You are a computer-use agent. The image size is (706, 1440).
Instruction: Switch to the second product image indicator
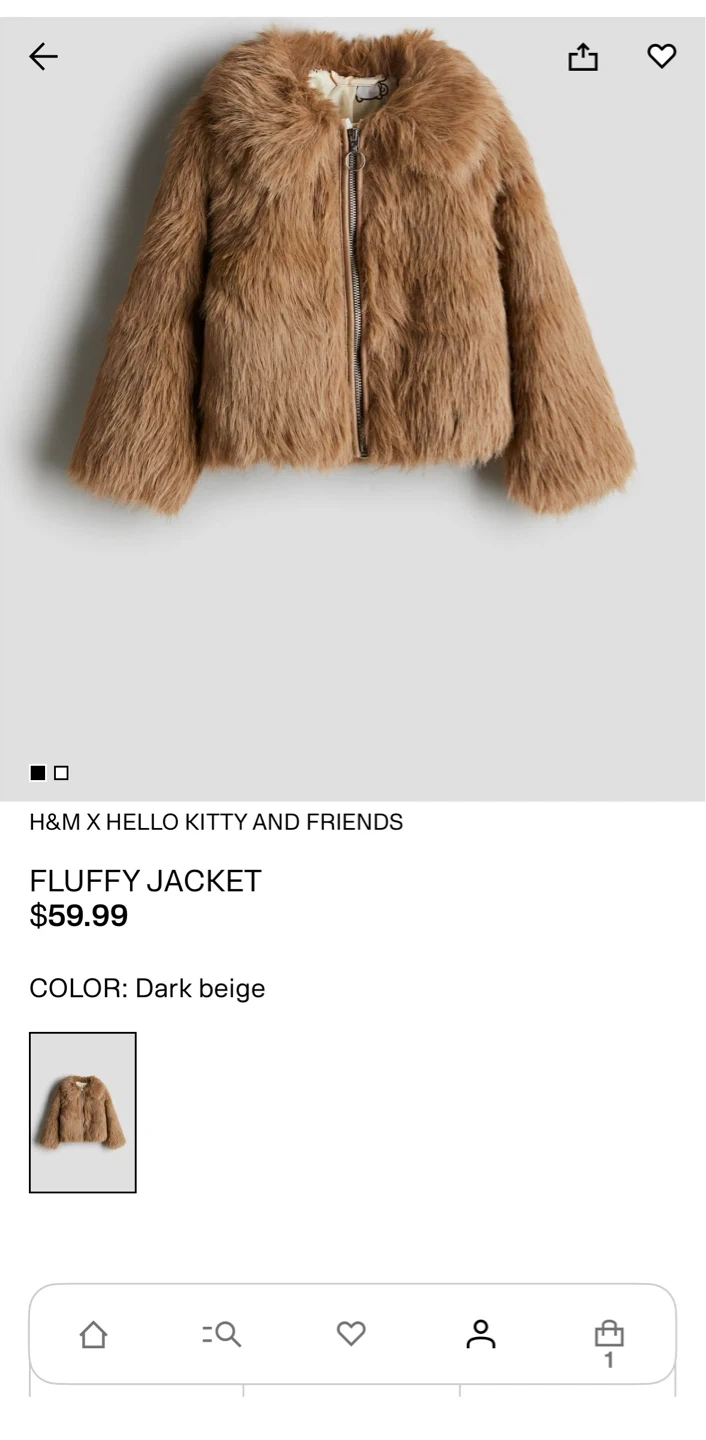point(62,772)
